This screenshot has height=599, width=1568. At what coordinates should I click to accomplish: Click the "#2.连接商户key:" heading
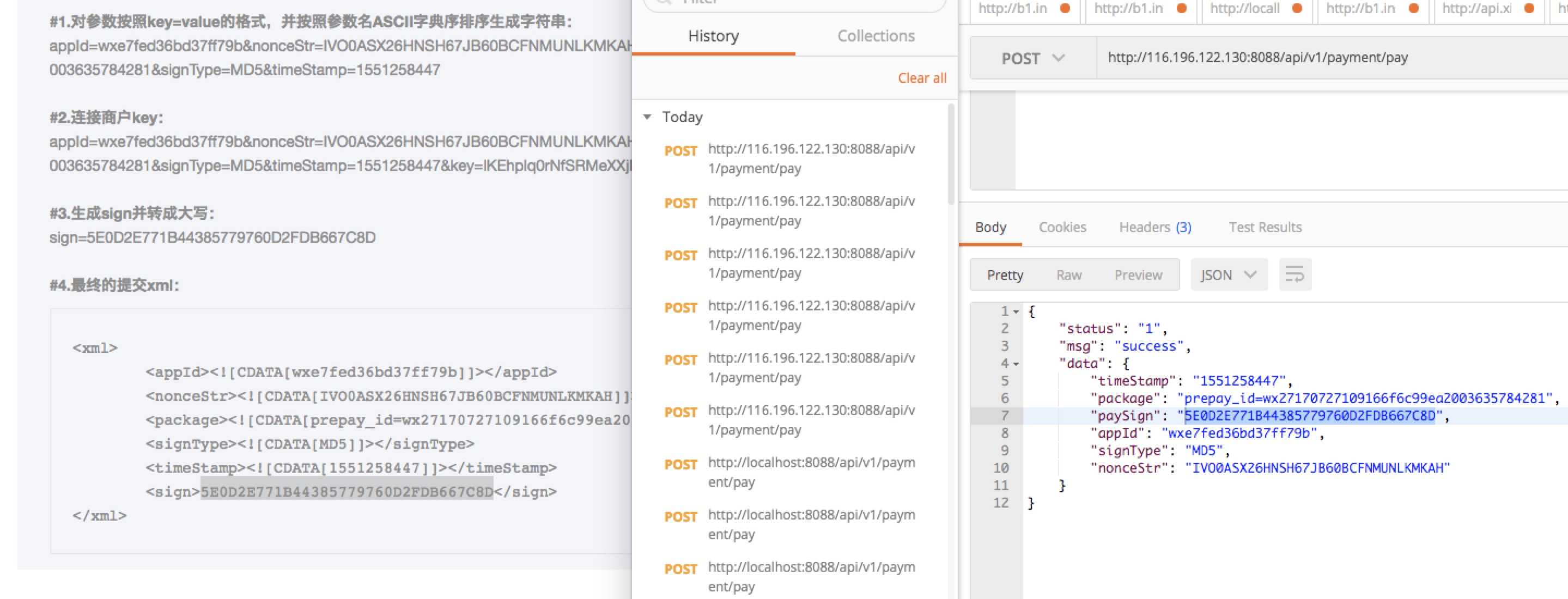point(107,118)
